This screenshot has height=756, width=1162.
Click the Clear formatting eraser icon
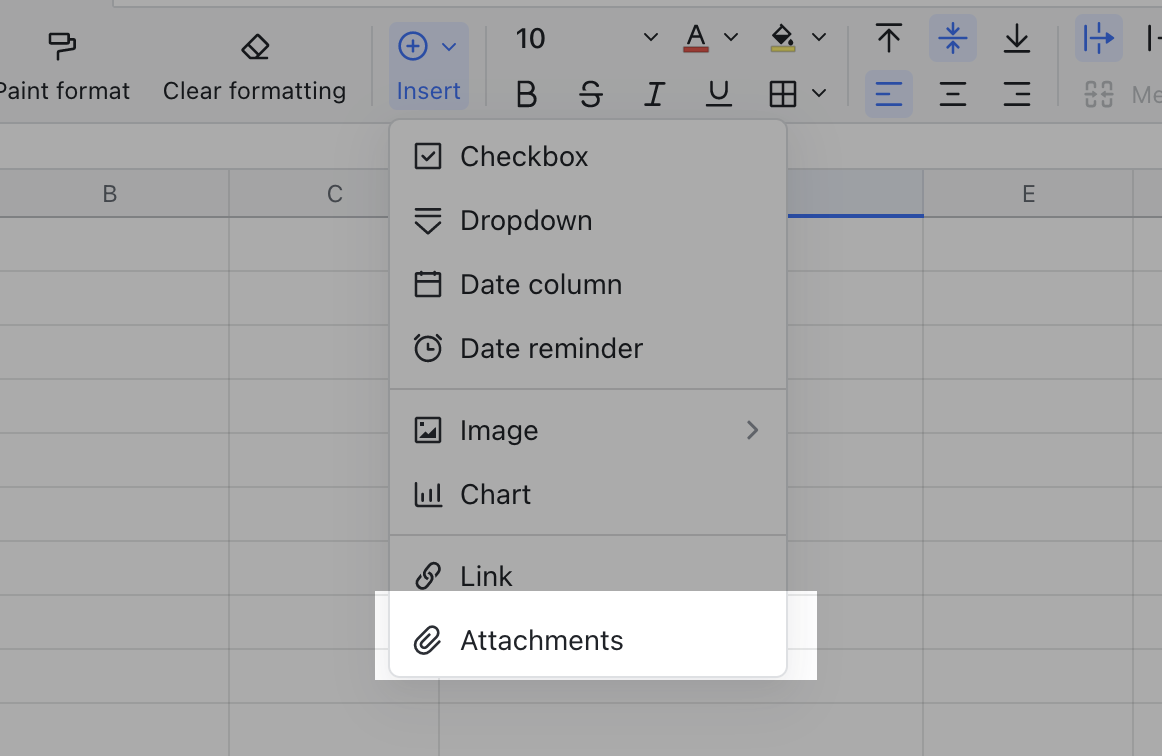255,47
